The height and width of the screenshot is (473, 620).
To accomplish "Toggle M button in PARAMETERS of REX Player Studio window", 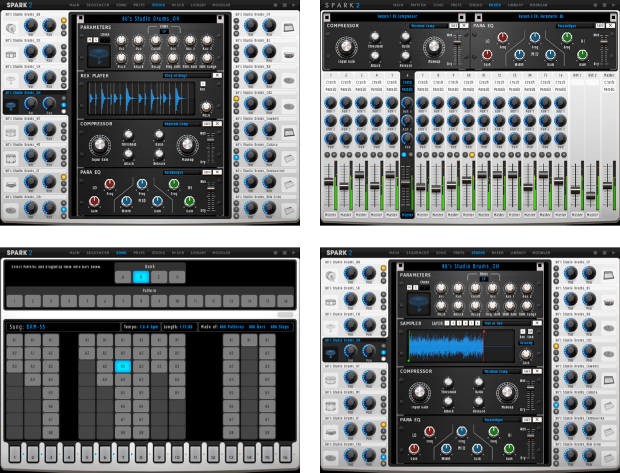I will pyautogui.click(x=90, y=40).
